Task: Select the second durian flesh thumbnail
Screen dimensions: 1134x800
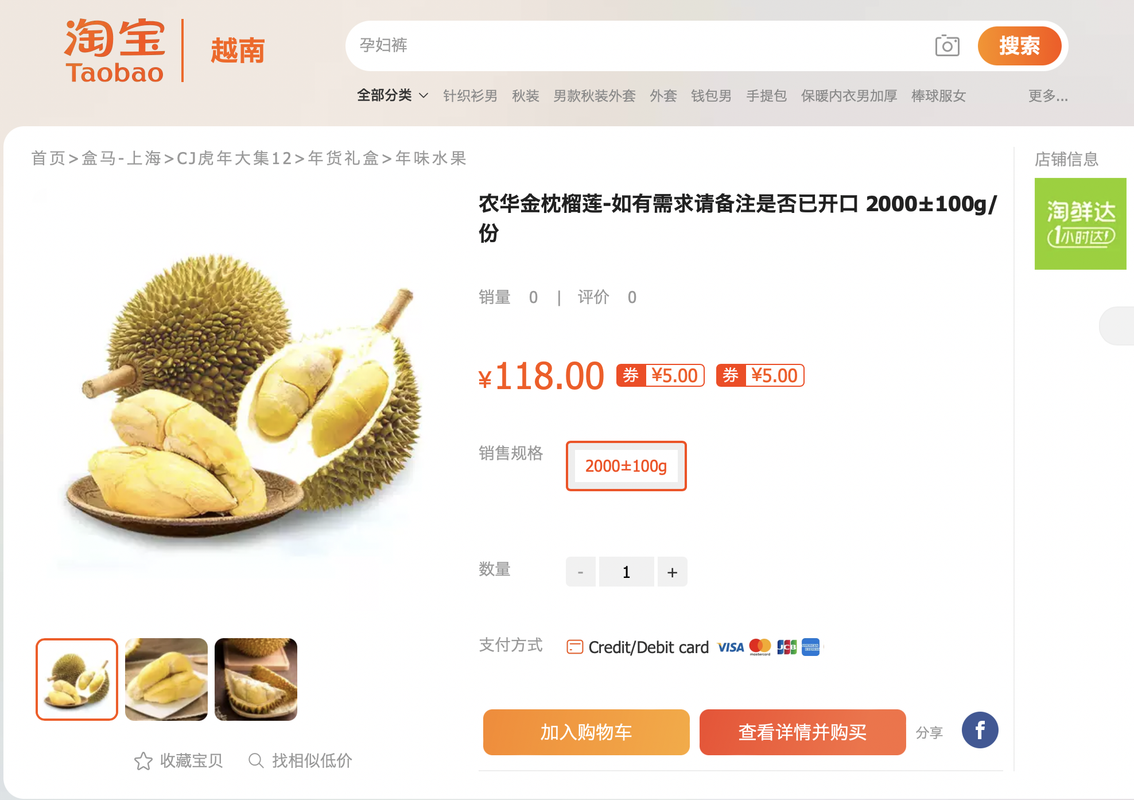Action: coord(166,679)
